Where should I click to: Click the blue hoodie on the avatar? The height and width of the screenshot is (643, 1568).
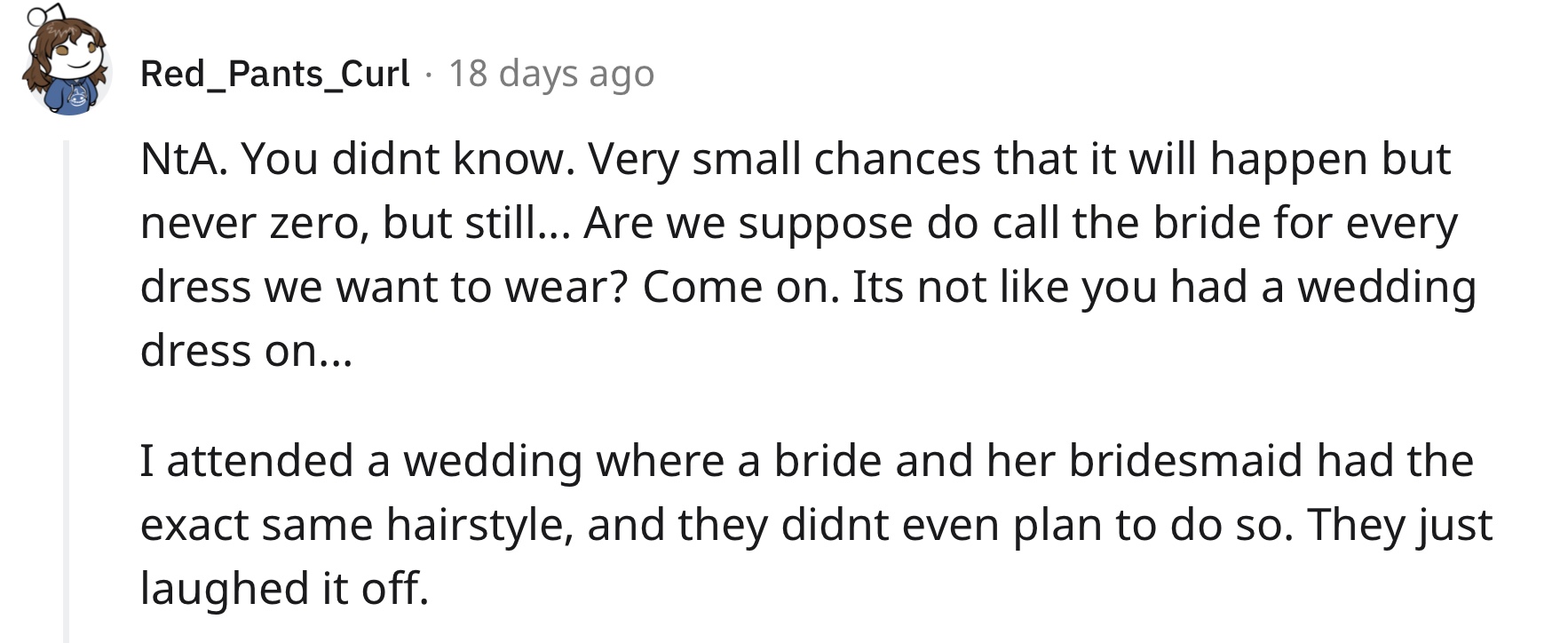tap(75, 95)
